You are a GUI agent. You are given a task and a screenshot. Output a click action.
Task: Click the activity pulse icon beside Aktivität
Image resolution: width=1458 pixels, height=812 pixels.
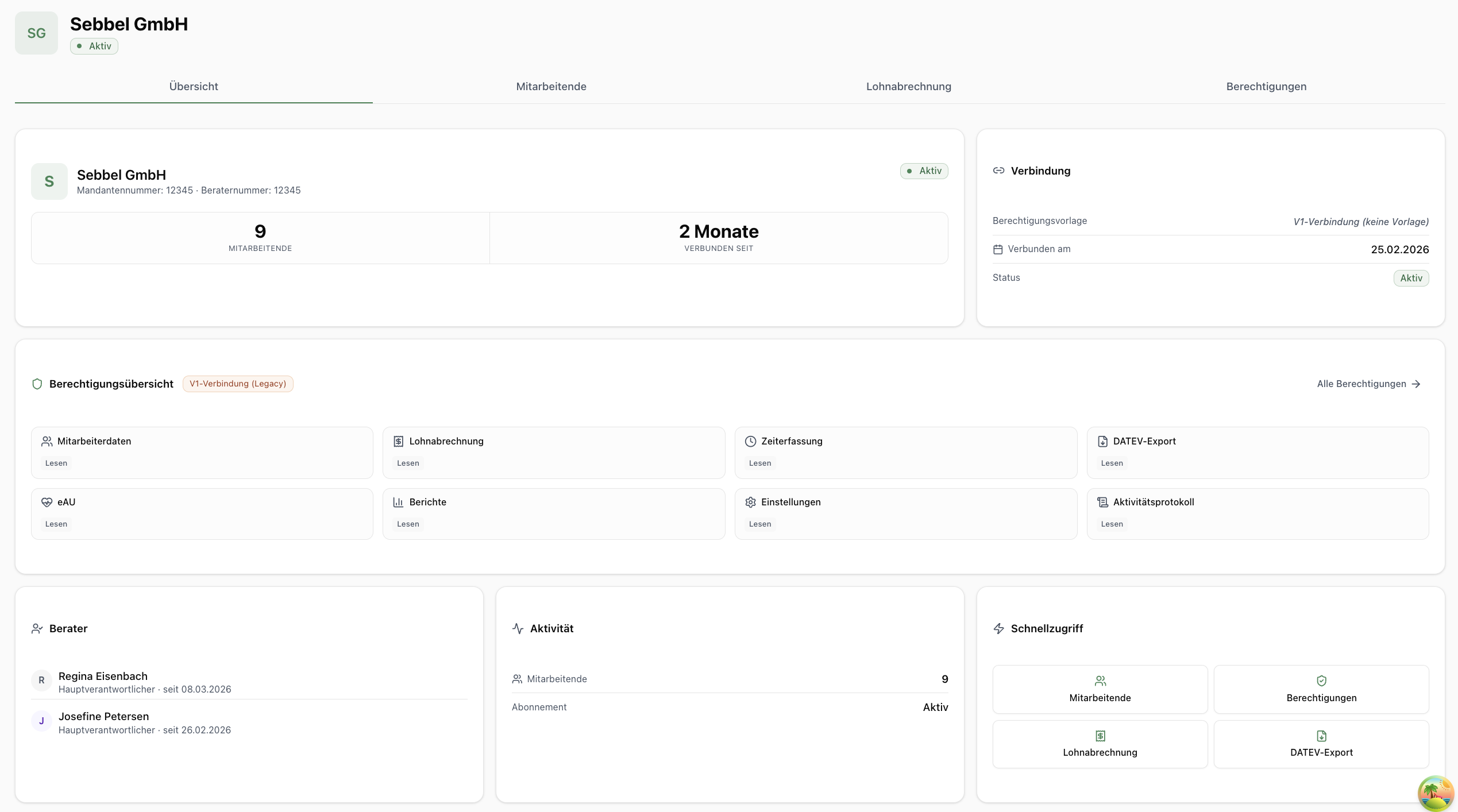point(518,629)
